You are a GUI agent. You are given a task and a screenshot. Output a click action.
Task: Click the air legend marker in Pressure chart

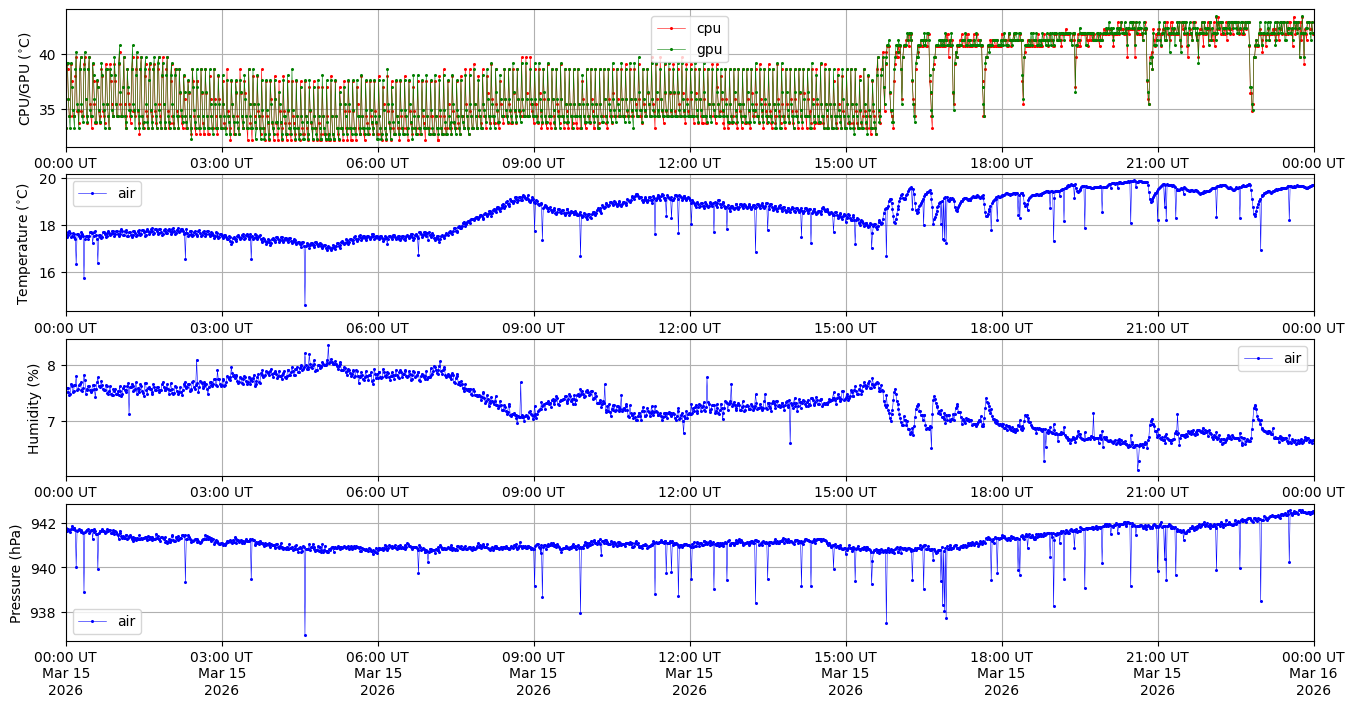[93, 621]
